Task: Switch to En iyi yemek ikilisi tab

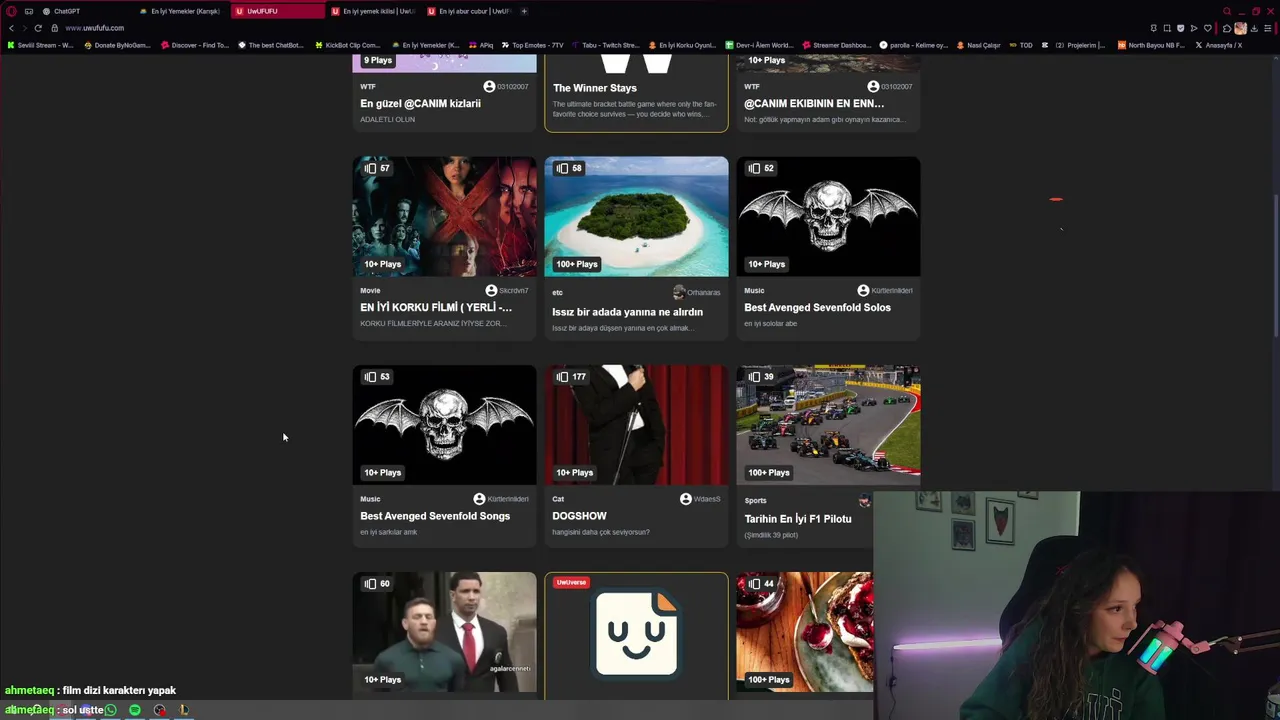Action: (x=373, y=11)
